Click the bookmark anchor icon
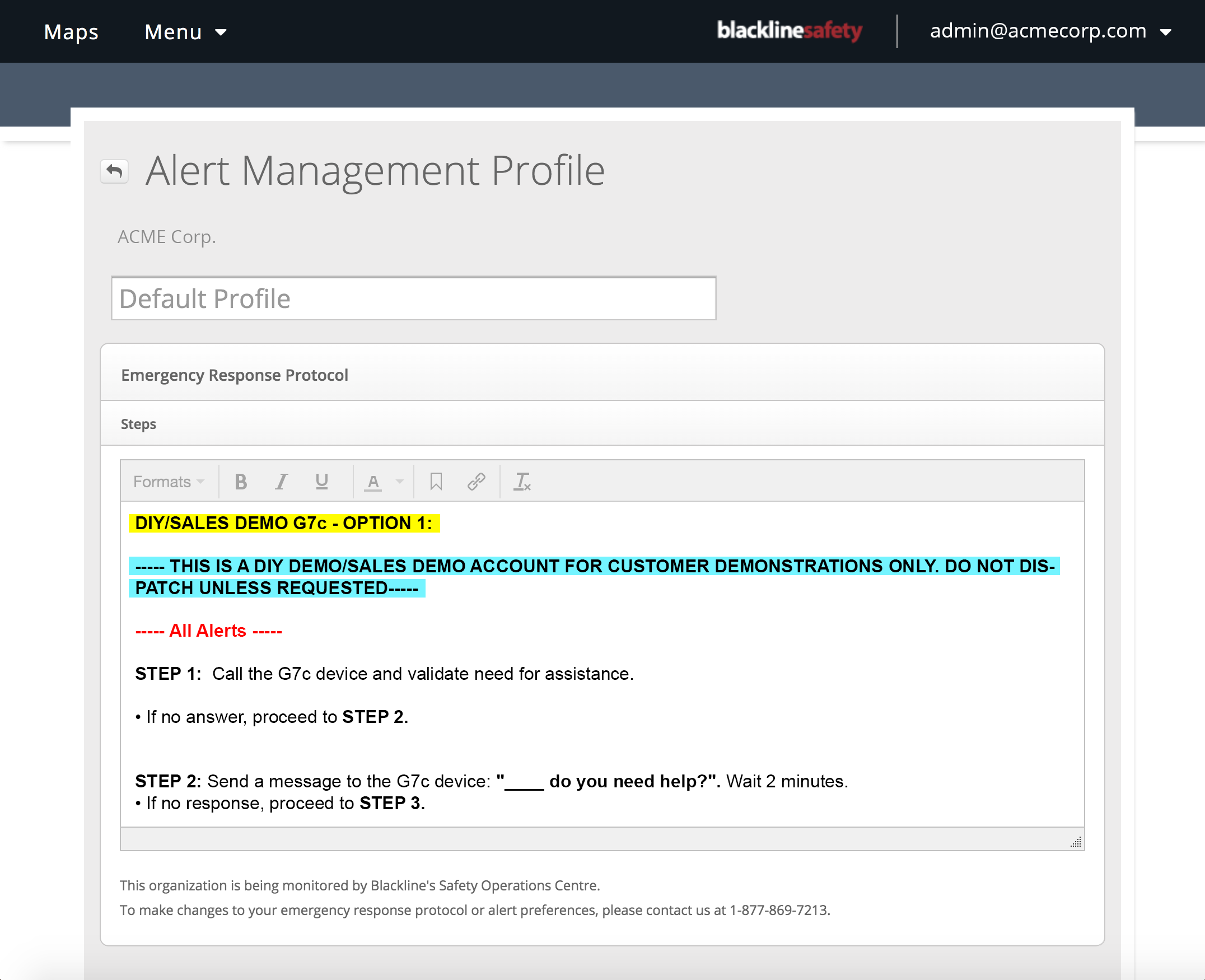Screen dimensions: 1205x980 (436, 482)
